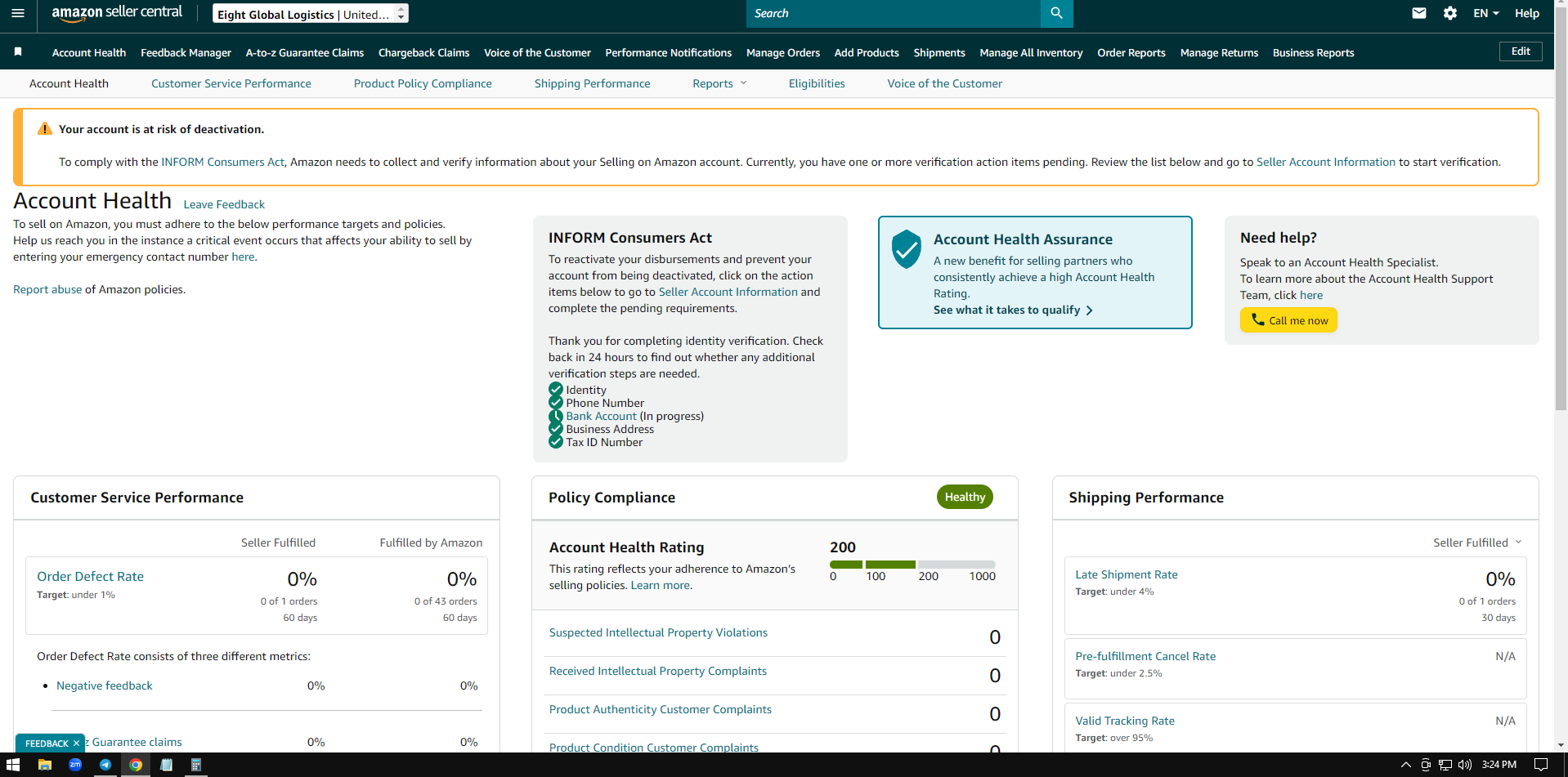Click the volume speaker icon in system tray
Screen dimensions: 1568x777
1465,765
